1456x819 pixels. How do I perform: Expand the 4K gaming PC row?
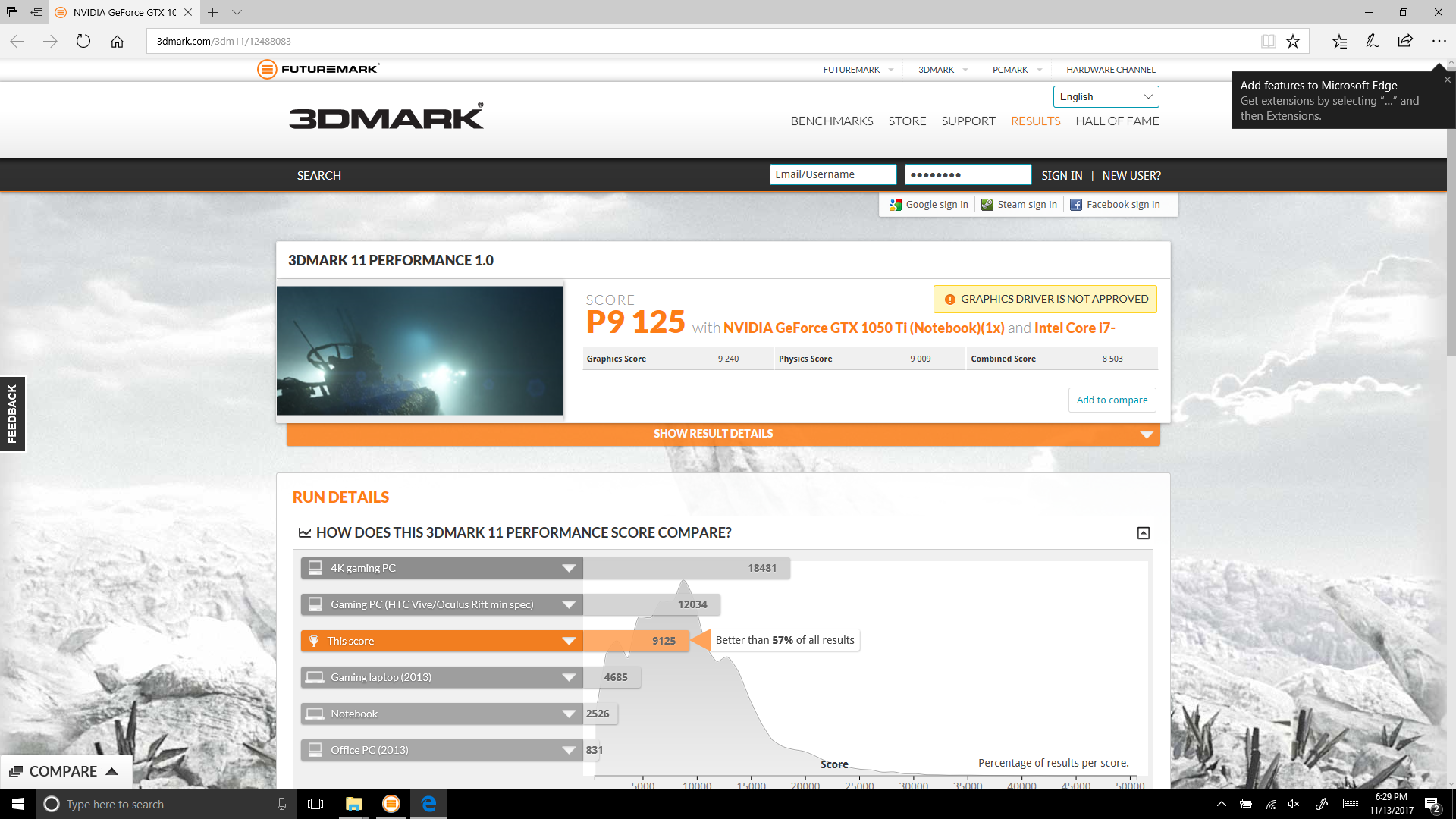(569, 568)
